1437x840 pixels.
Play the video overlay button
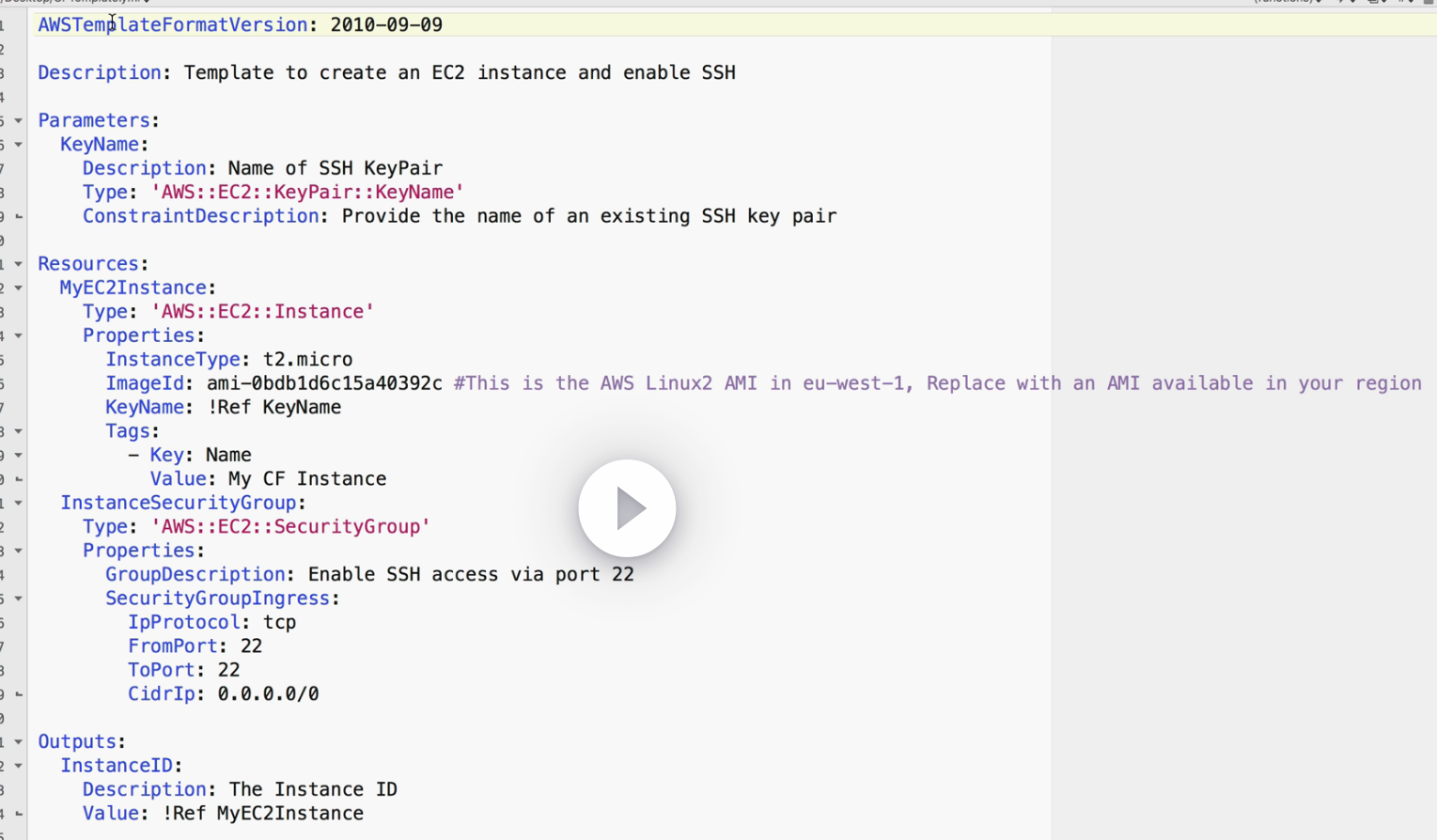[627, 508]
